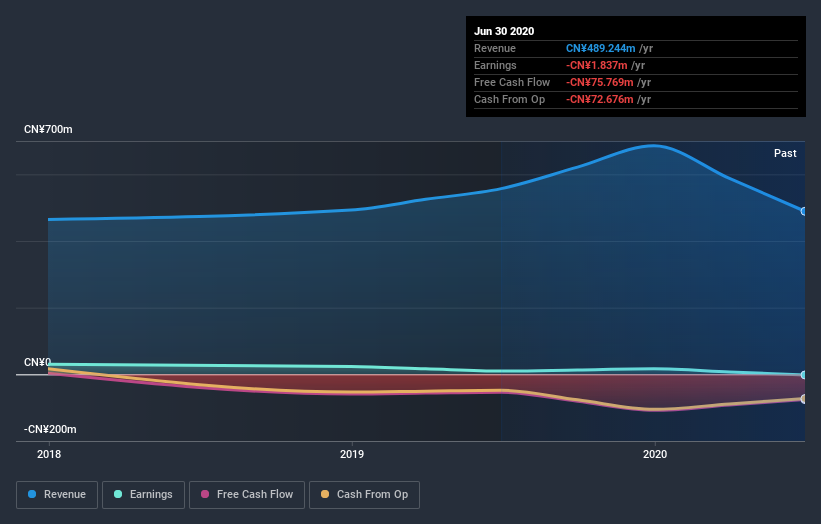
Task: Select the 2020 x-axis label
Action: click(655, 454)
